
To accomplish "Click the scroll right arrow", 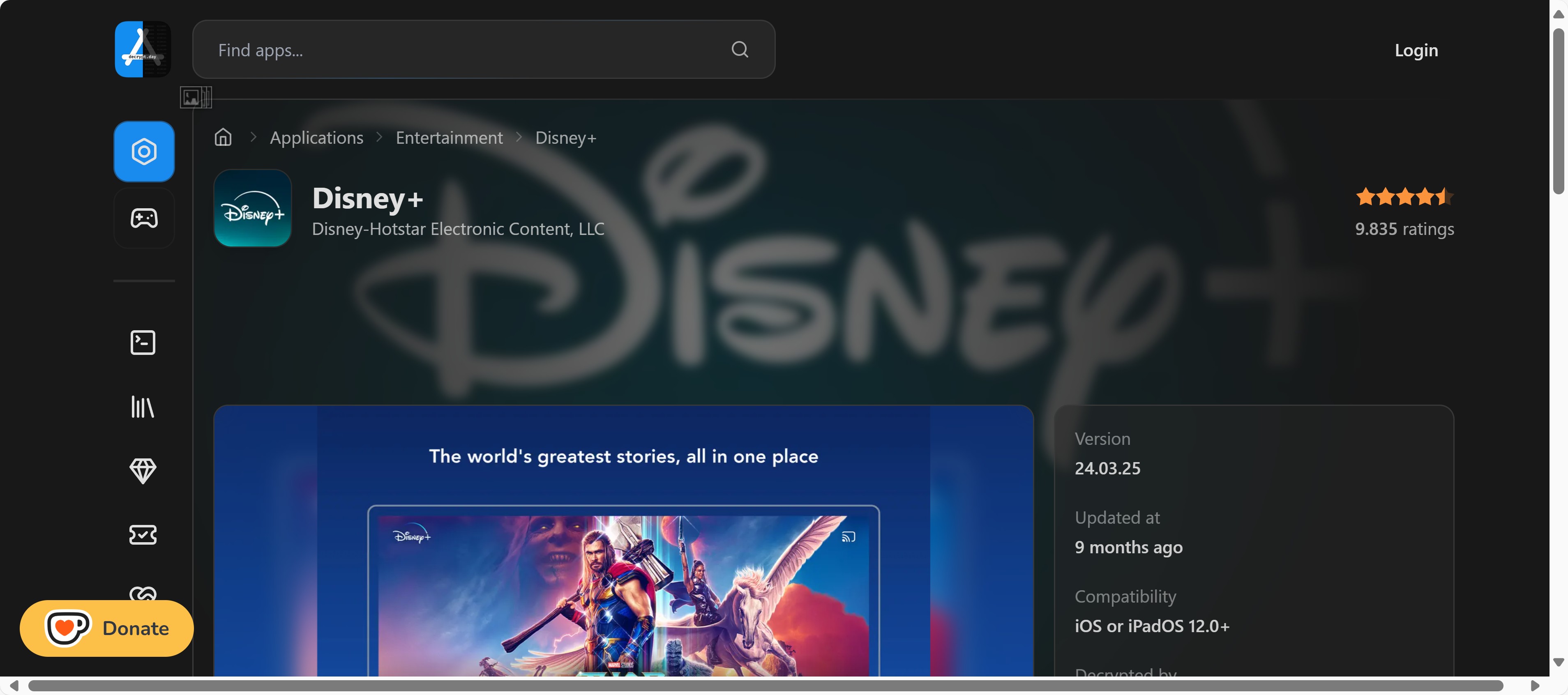I will point(1535,686).
